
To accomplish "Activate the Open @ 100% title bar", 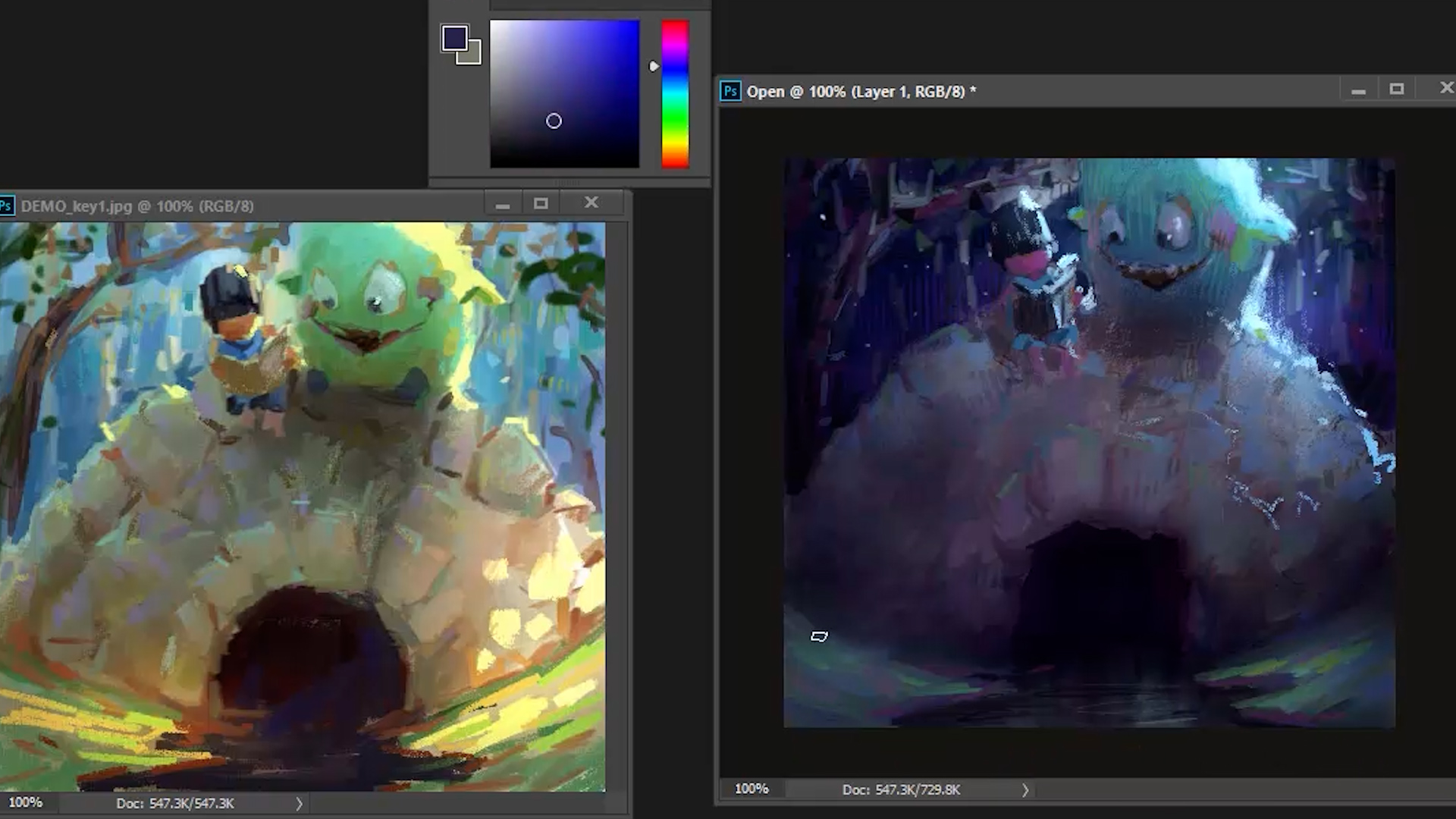I will 1137,92.
